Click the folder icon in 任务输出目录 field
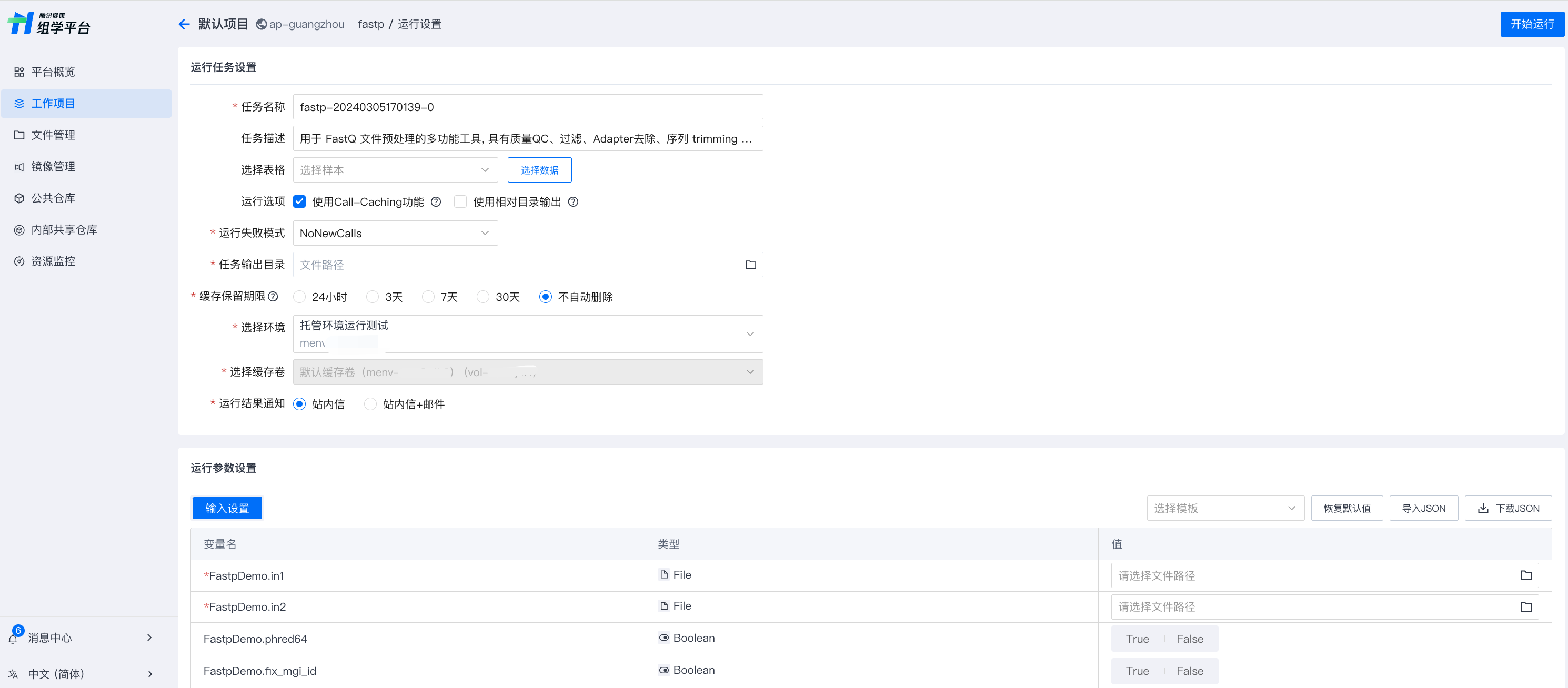The width and height of the screenshot is (1568, 688). [750, 265]
